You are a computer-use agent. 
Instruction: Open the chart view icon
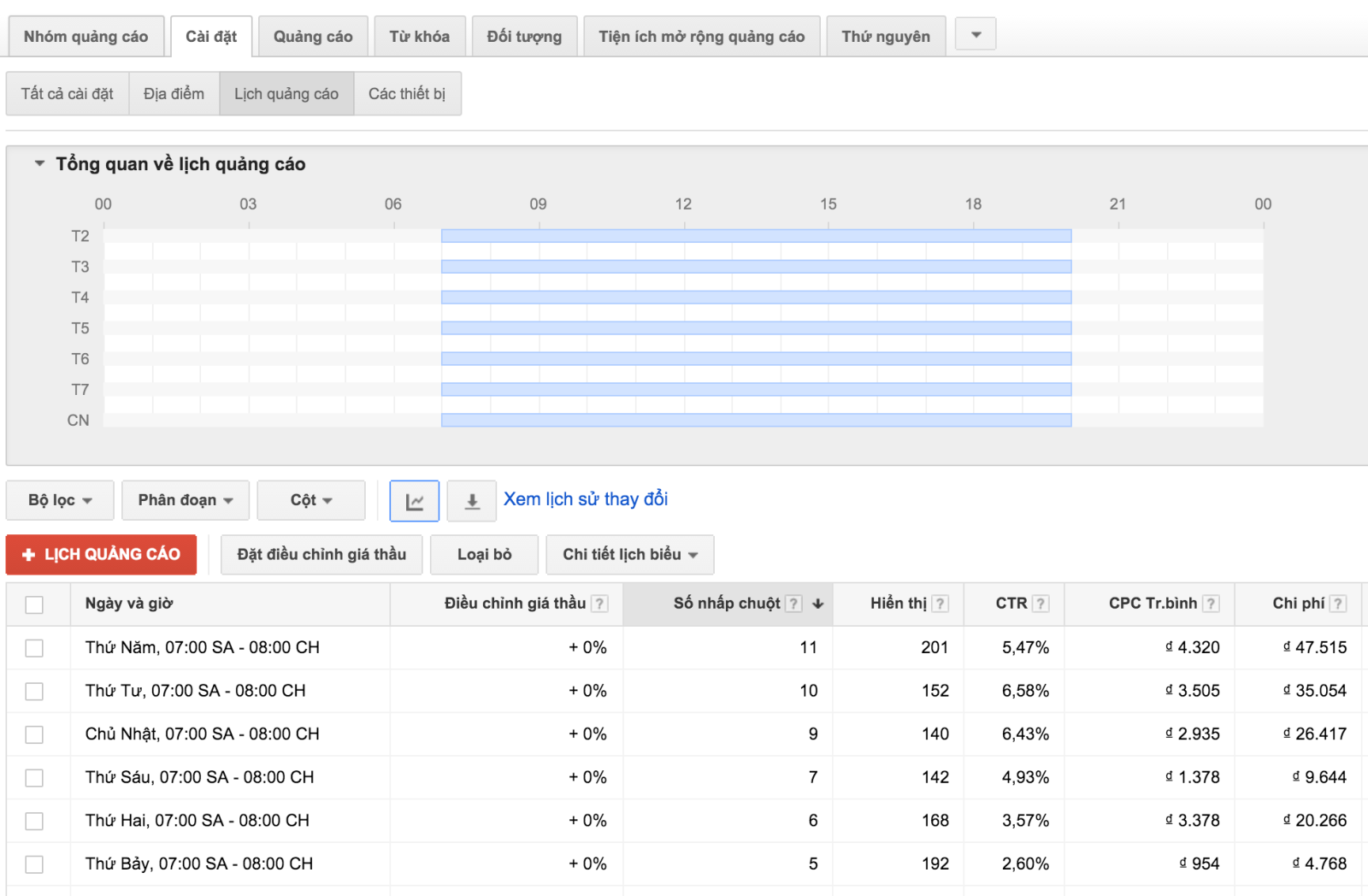(414, 500)
